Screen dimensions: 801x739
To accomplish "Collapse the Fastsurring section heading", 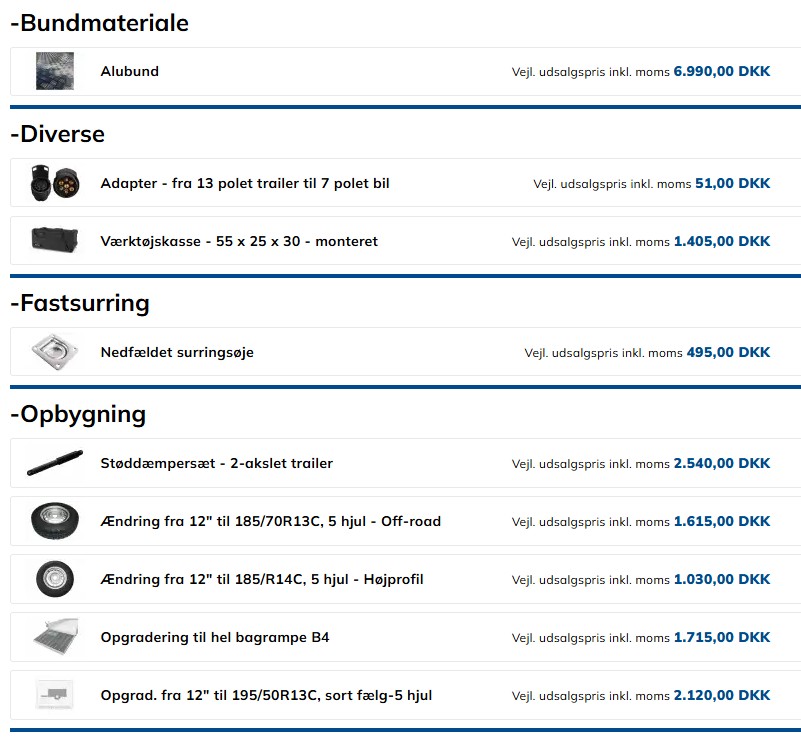I will [79, 303].
